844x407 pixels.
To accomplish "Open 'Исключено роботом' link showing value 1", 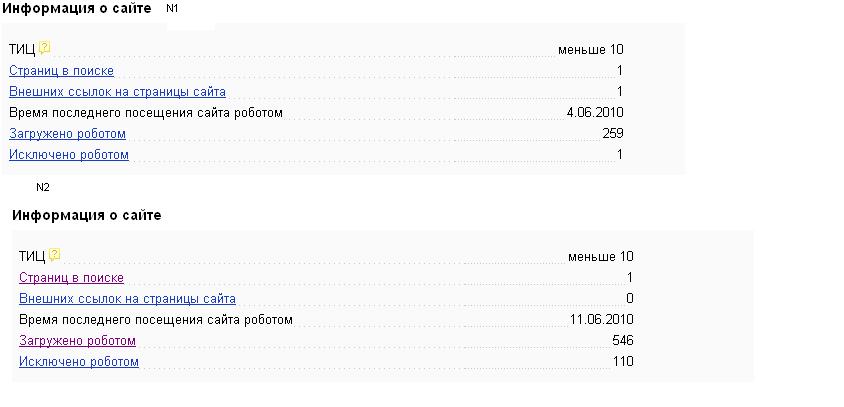I will [x=69, y=155].
